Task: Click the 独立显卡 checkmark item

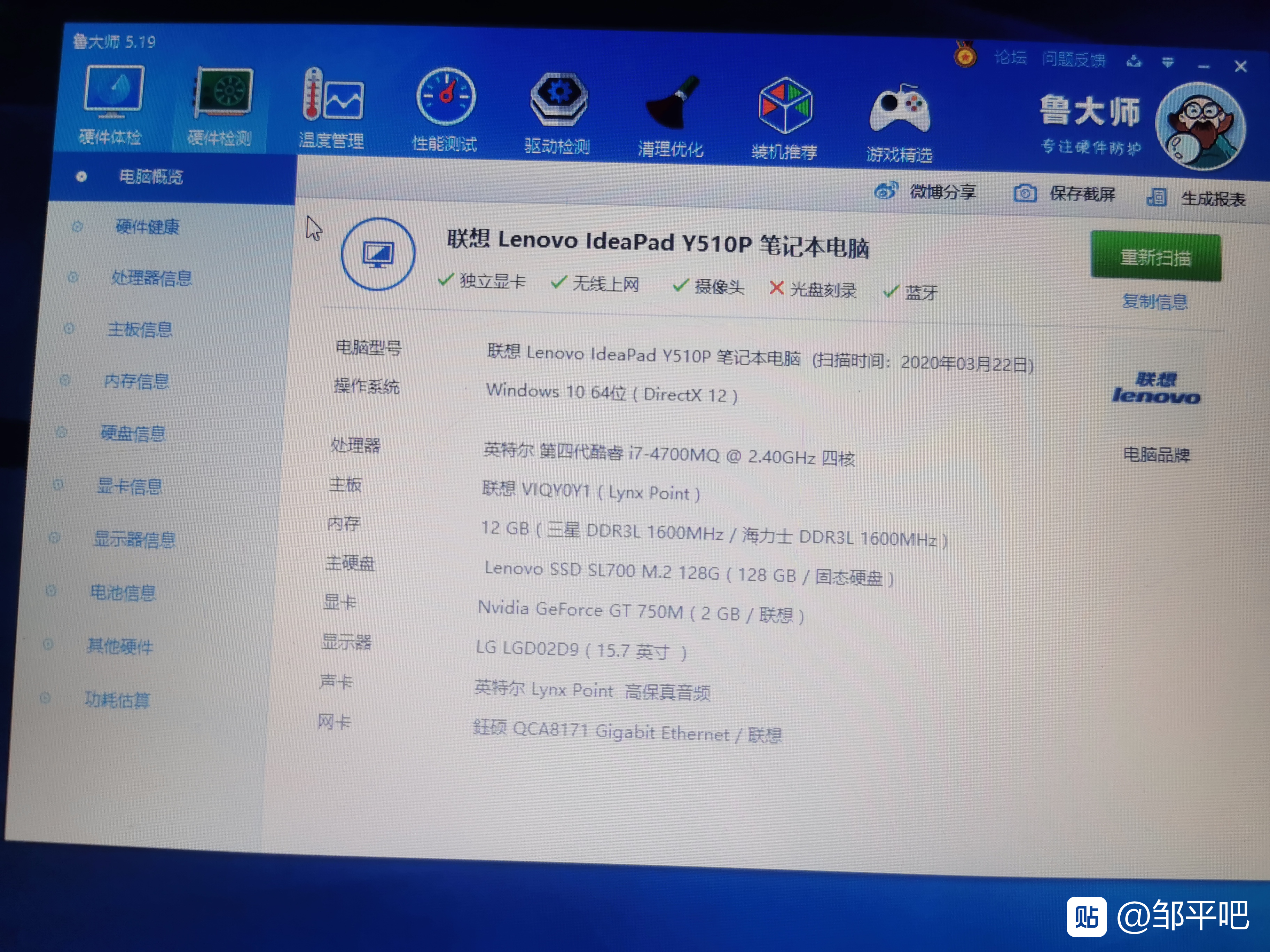Action: coord(481,280)
